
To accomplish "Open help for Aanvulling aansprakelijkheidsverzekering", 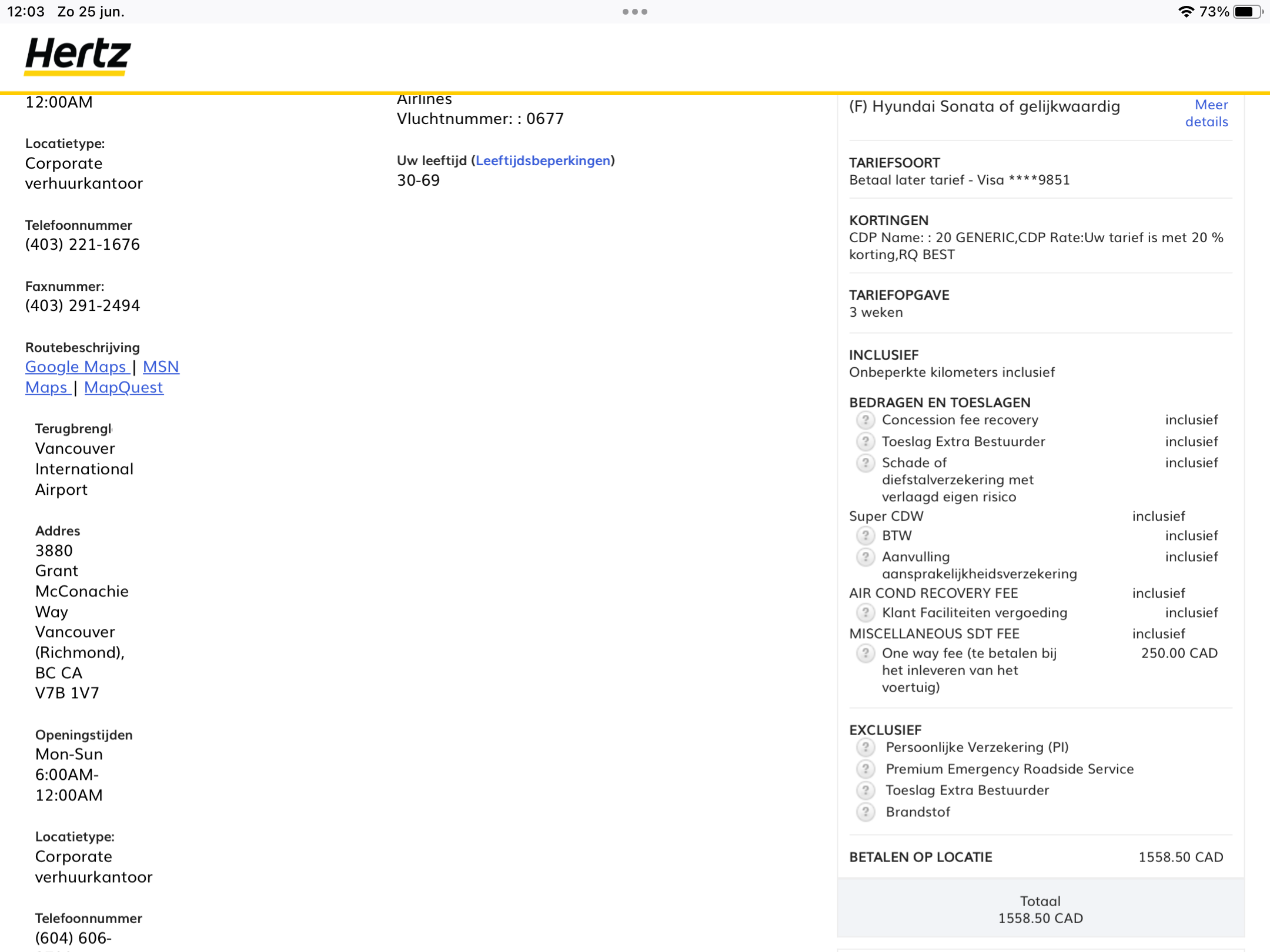I will click(x=865, y=557).
